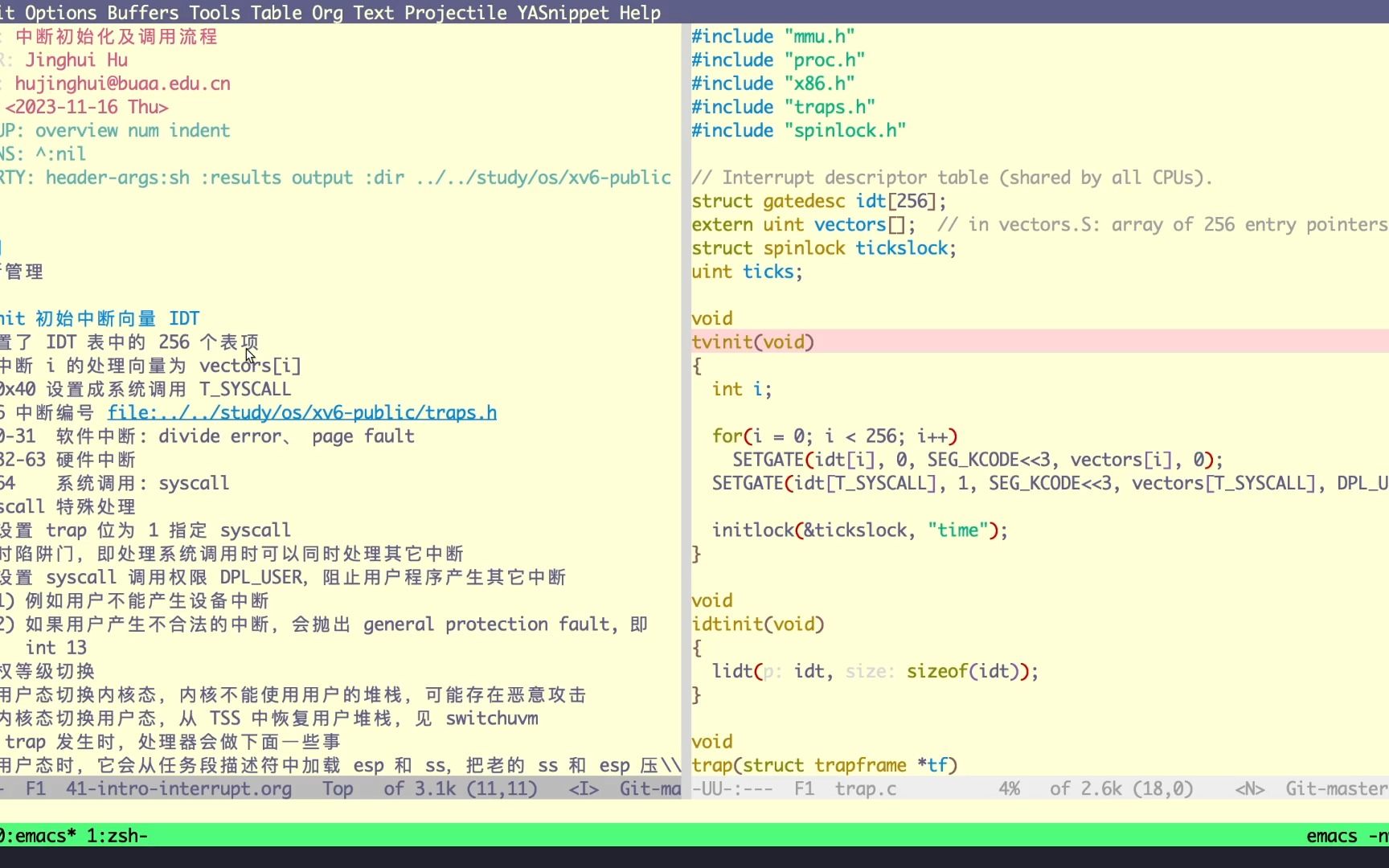The width and height of the screenshot is (1389, 868).
Task: Click the uint ticks declaration
Action: coord(748,271)
